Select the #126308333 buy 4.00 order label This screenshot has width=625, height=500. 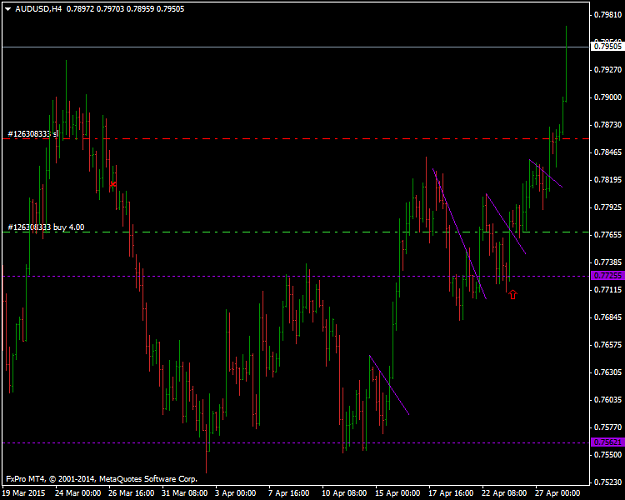click(x=46, y=227)
